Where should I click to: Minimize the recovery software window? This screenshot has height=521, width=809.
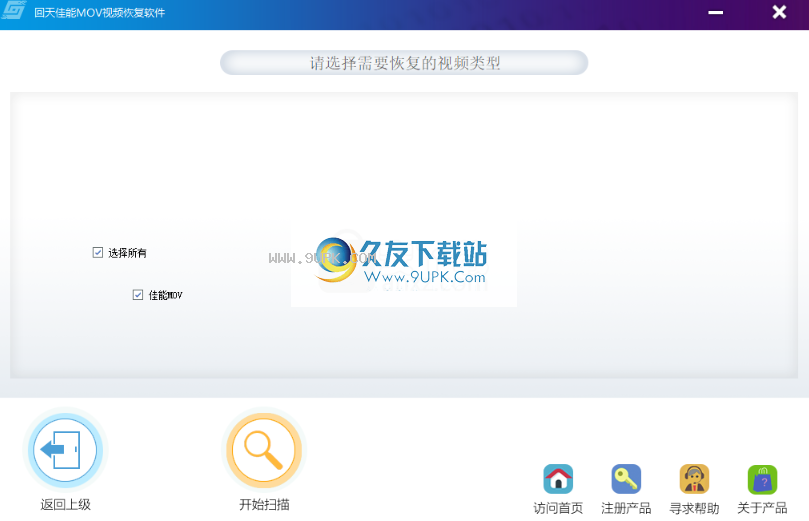715,12
